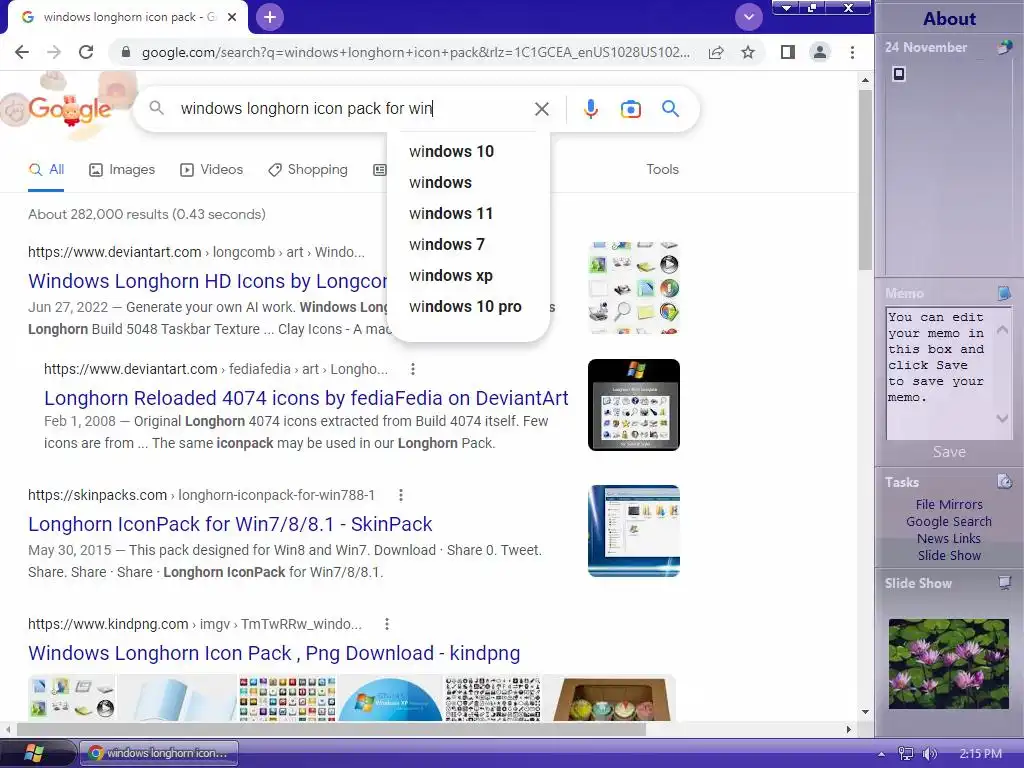Viewport: 1024px width, 768px height.
Task: Open Longhorn HD Icons thumbnail image
Action: pyautogui.click(x=634, y=287)
